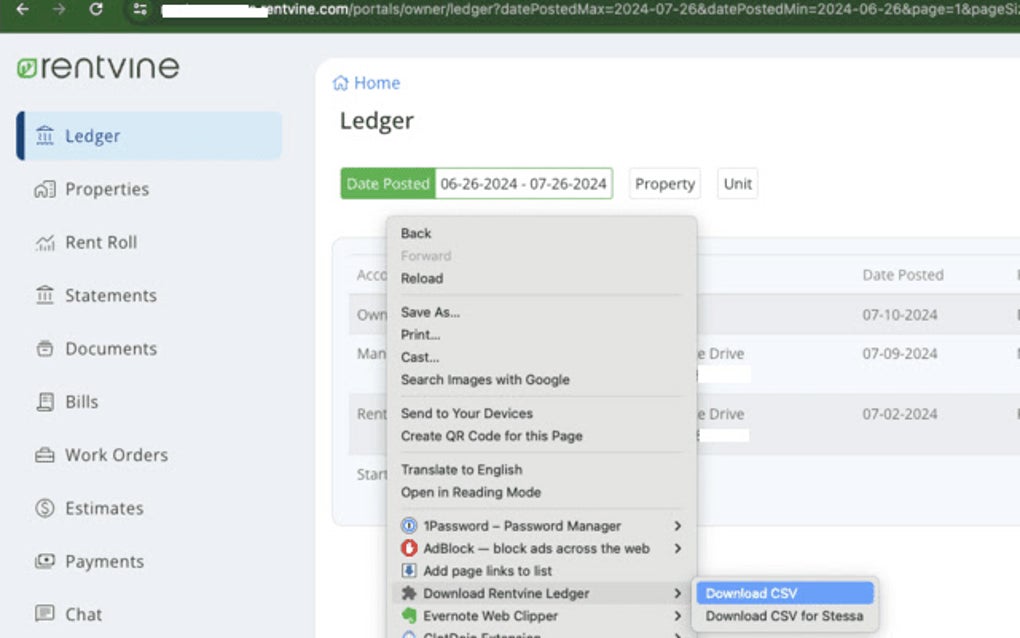Open Work Orders from the sidebar icon

(44, 454)
